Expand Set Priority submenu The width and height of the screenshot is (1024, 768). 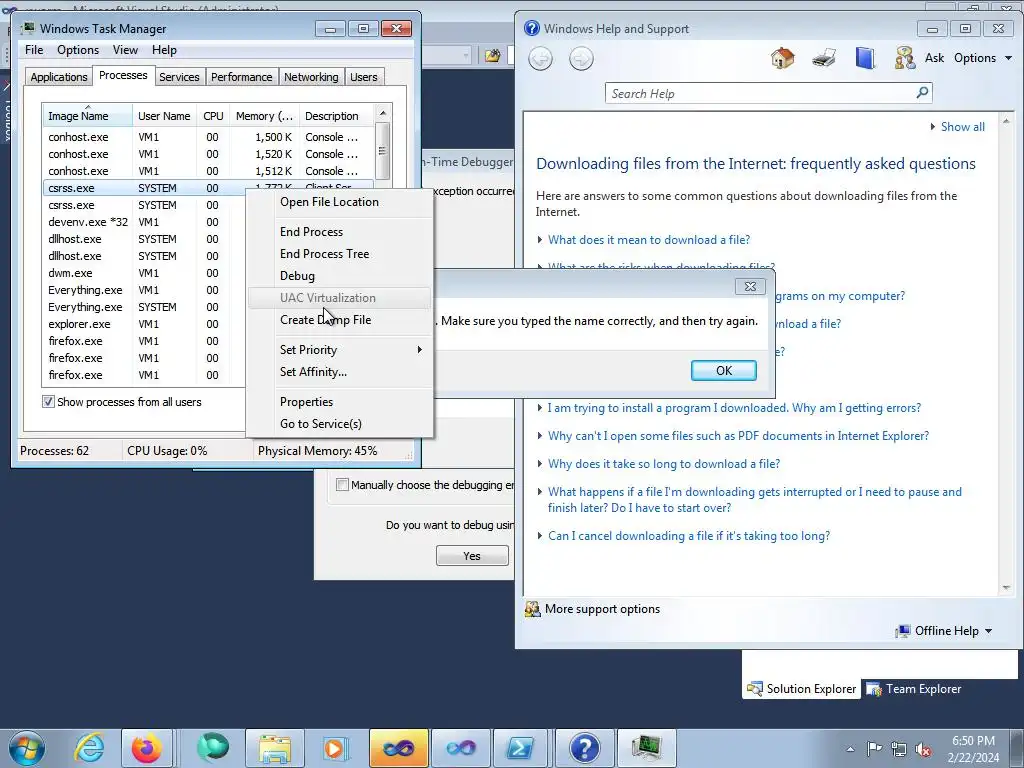340,349
